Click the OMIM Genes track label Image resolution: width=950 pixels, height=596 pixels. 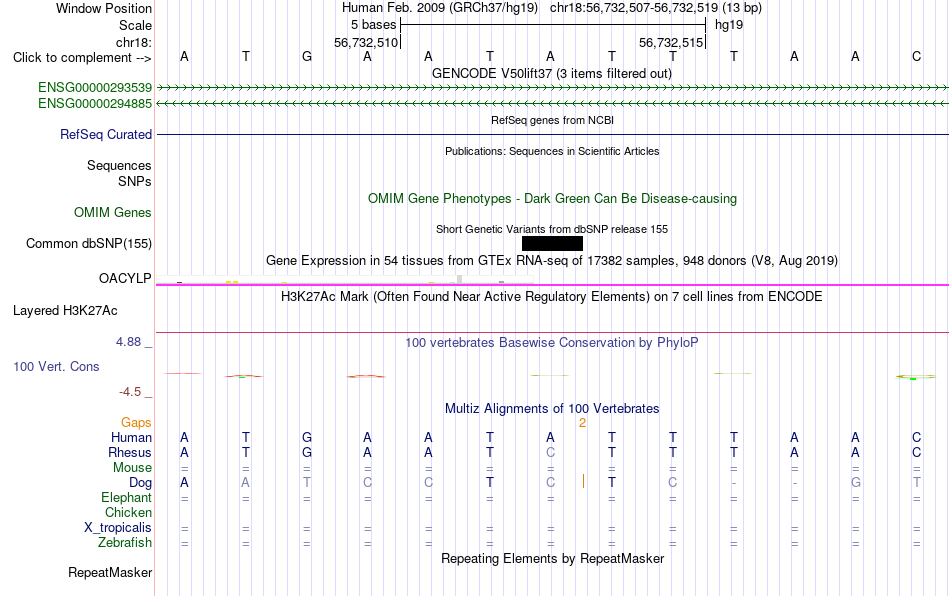pos(113,213)
